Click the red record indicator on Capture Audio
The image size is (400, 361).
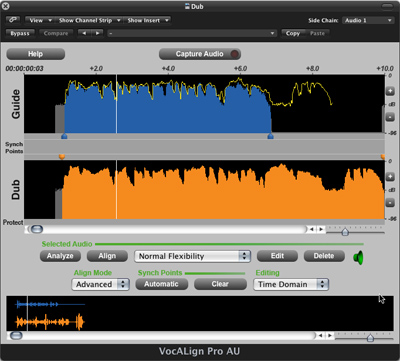pyautogui.click(x=235, y=54)
